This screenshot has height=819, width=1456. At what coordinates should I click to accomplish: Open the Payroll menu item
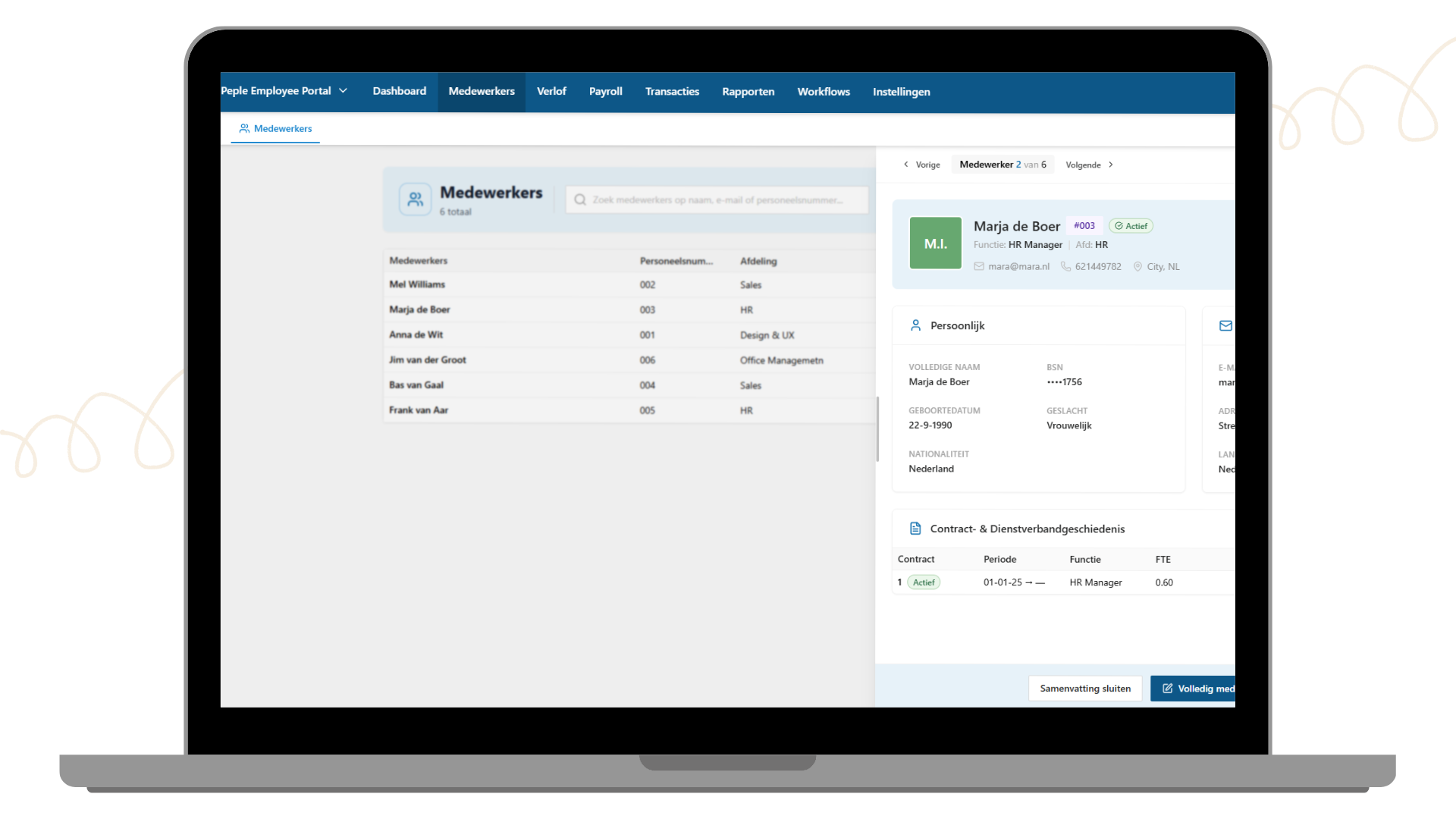coord(605,92)
